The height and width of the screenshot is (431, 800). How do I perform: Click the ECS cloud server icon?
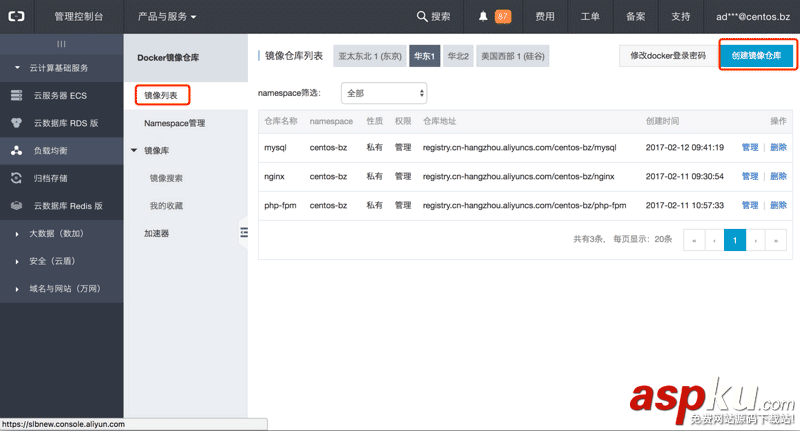[16, 95]
